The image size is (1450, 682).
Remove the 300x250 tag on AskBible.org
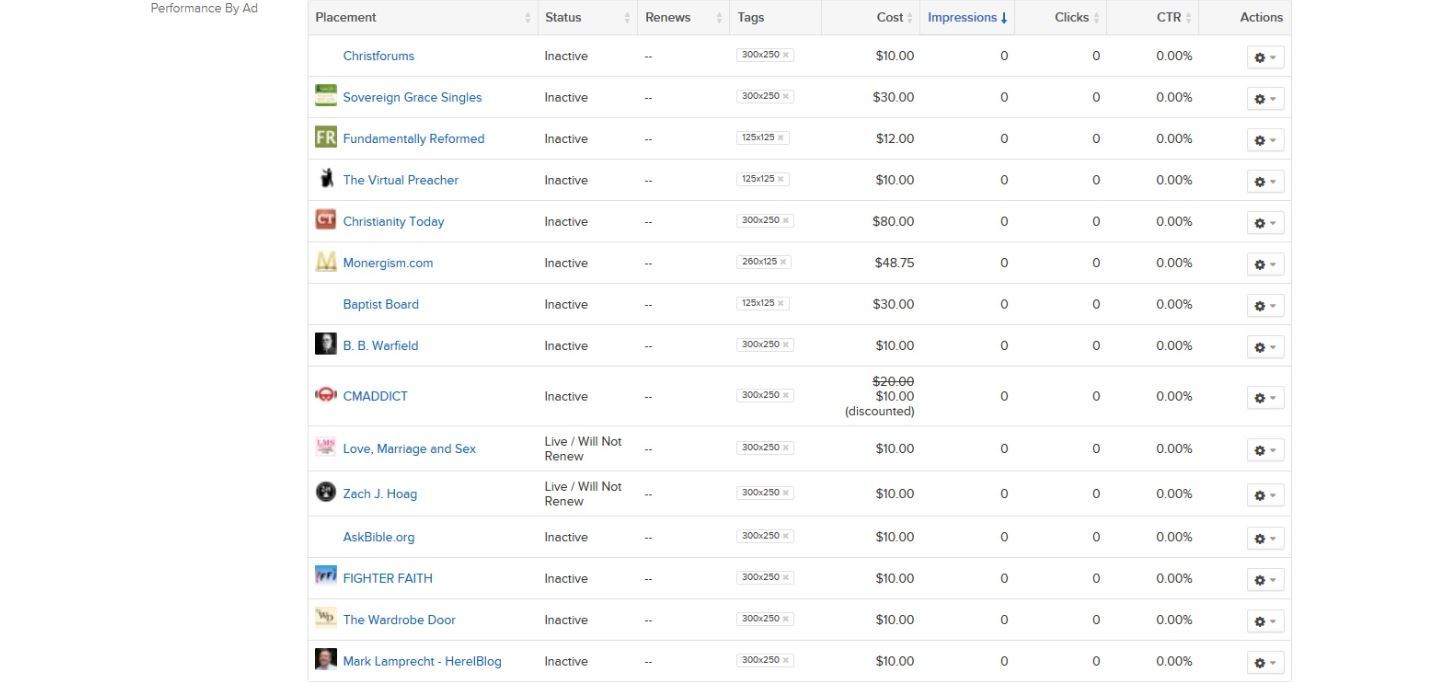786,537
